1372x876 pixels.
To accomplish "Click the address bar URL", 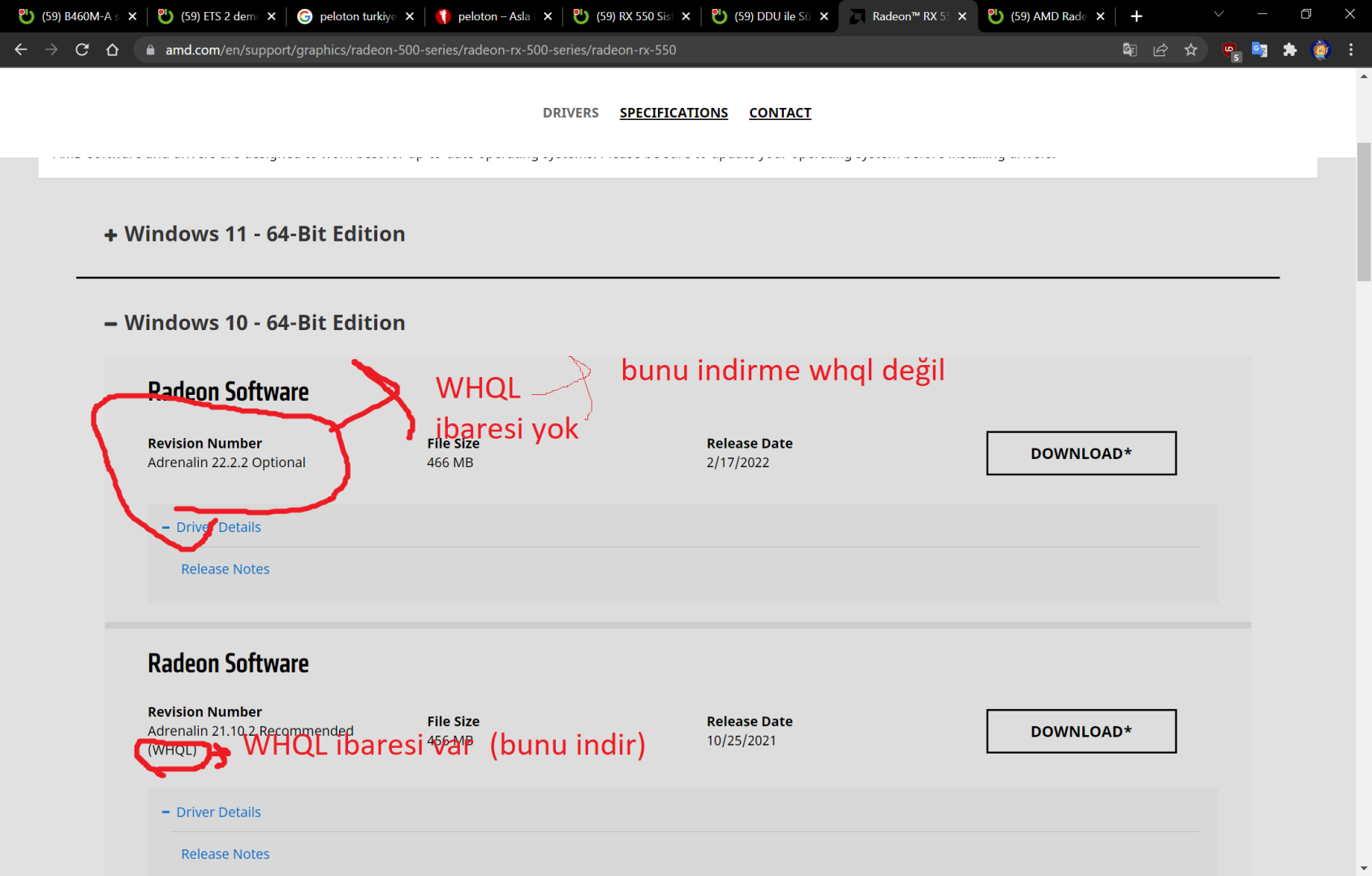I will click(420, 49).
